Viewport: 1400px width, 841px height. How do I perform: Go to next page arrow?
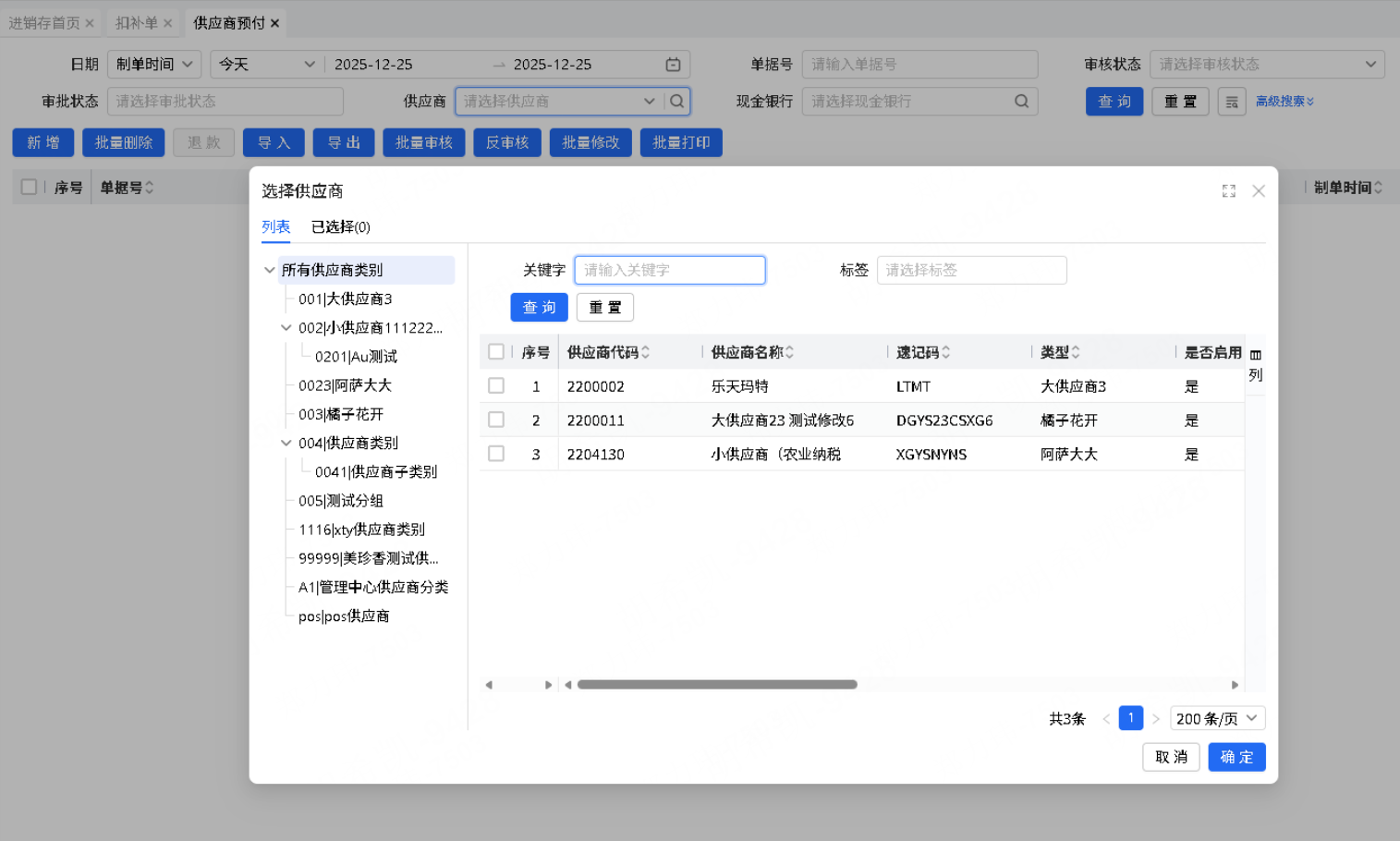1155,719
